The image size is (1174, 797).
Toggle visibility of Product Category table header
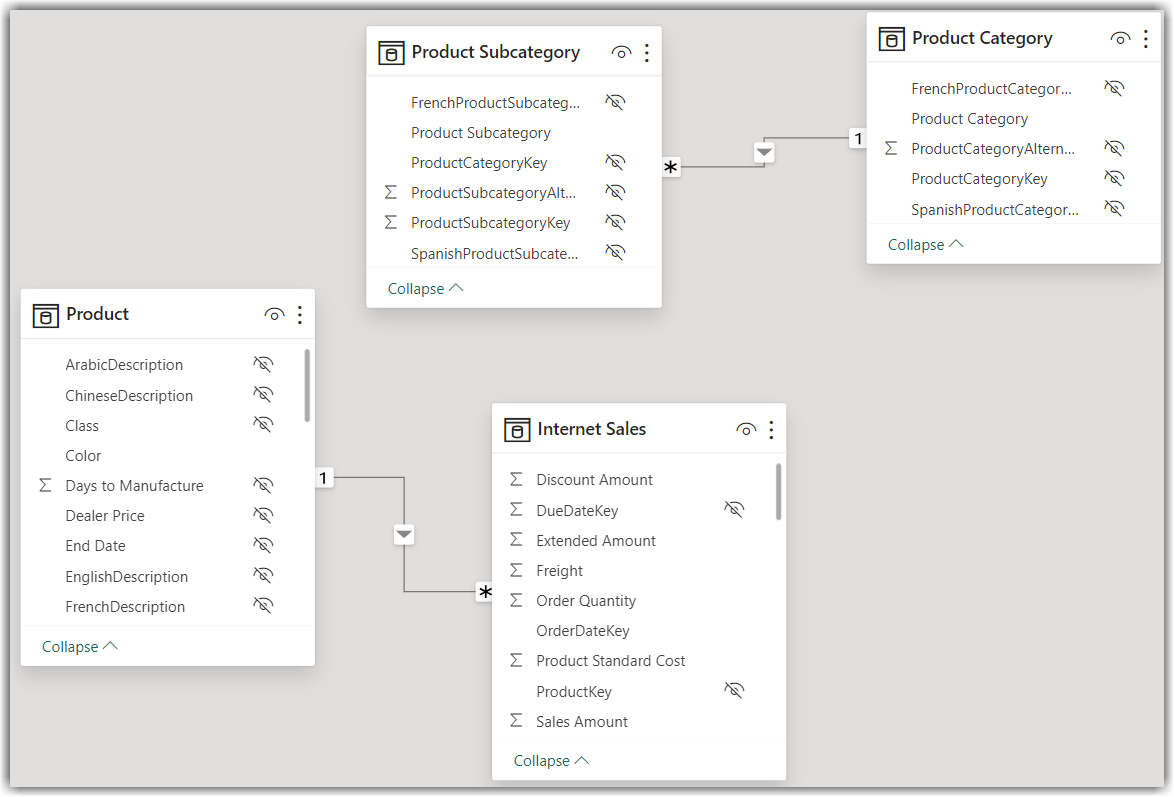(1120, 39)
